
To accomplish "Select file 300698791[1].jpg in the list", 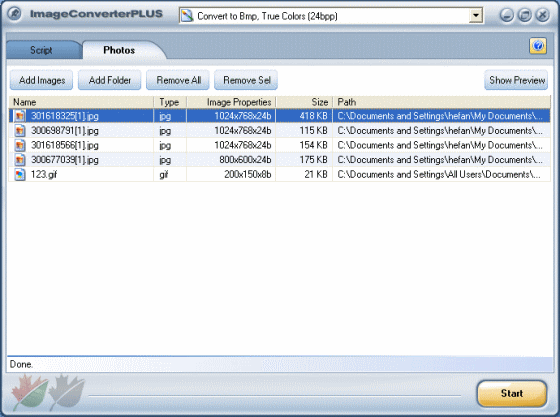I will click(280, 131).
